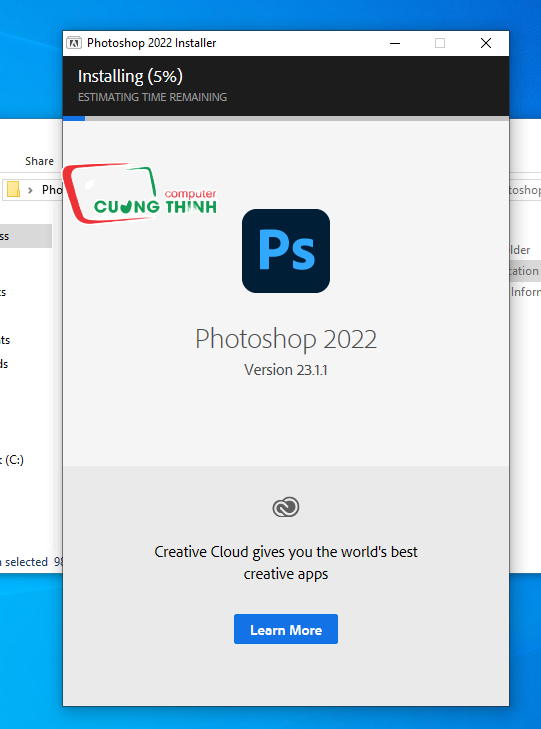Click the 'ESTIMATING TIME REMAINING' status text
Image resolution: width=541 pixels, height=729 pixels.
pyautogui.click(x=152, y=97)
